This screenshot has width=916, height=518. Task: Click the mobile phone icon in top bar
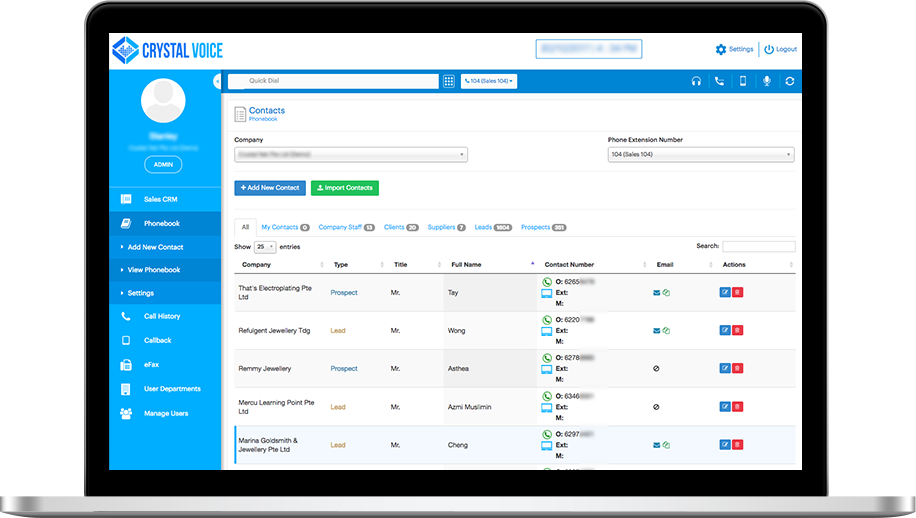(743, 81)
